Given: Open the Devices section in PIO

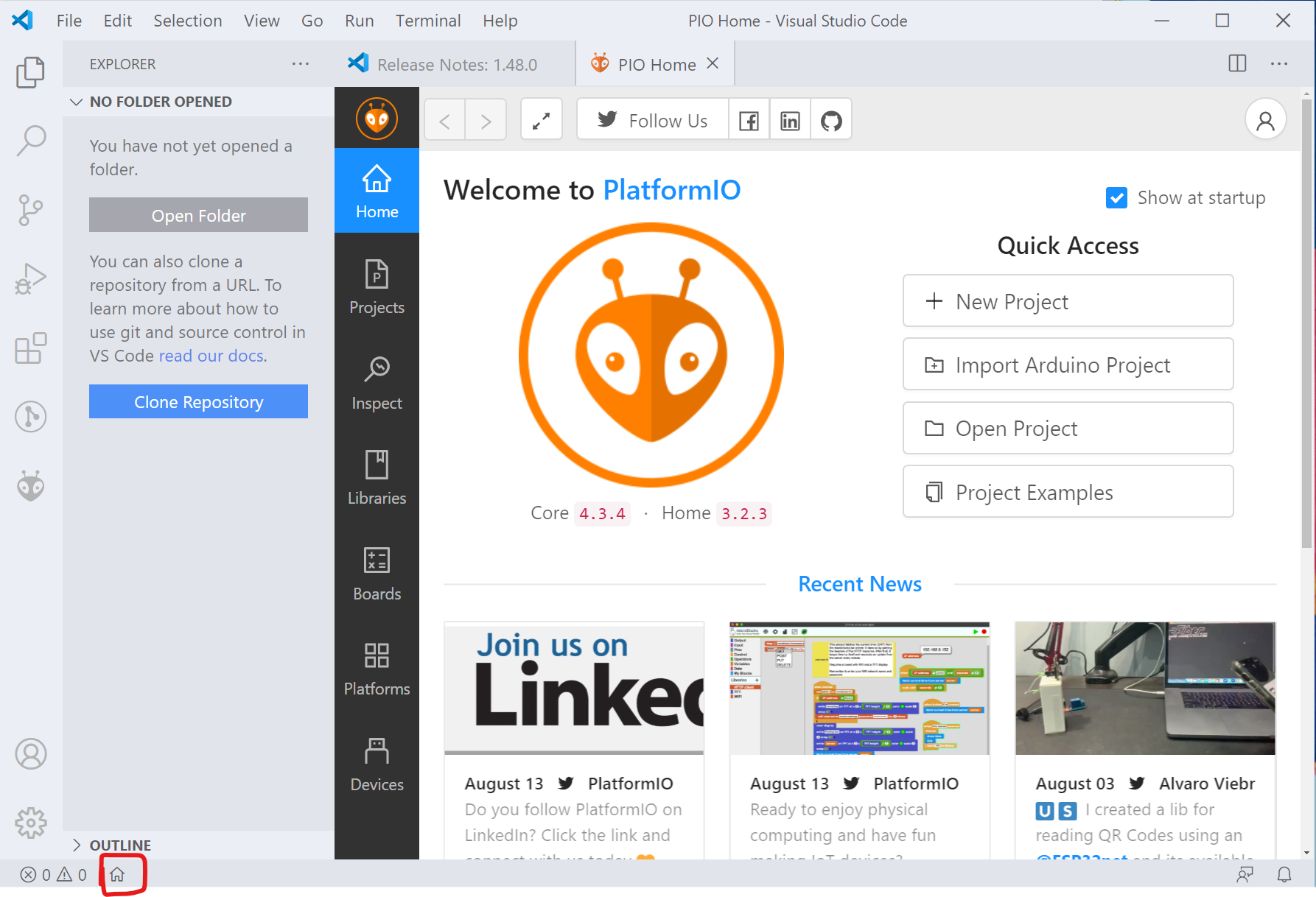Looking at the screenshot, I should [377, 764].
